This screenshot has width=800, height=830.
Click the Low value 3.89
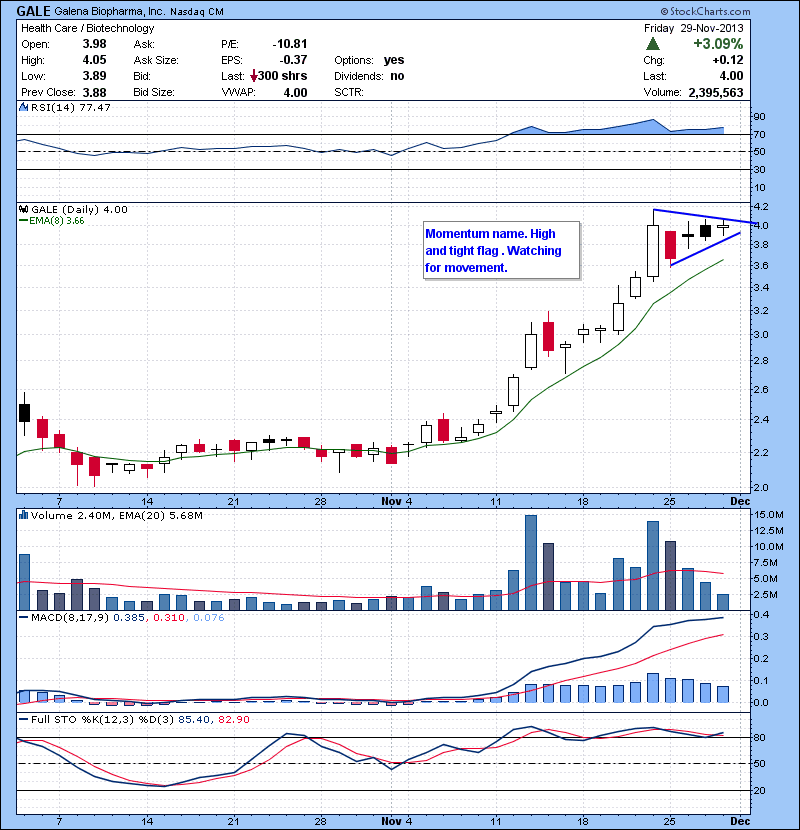click(x=94, y=76)
